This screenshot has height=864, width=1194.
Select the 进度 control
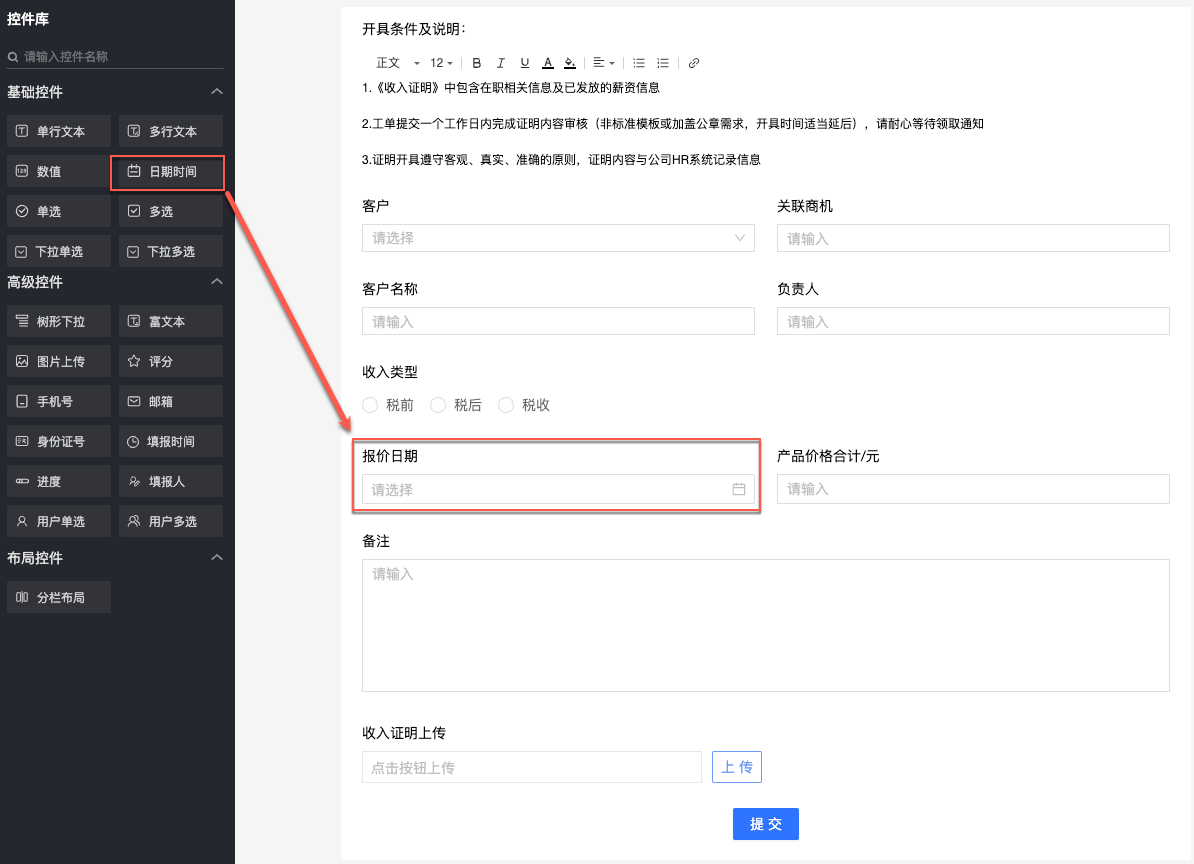coord(59,481)
